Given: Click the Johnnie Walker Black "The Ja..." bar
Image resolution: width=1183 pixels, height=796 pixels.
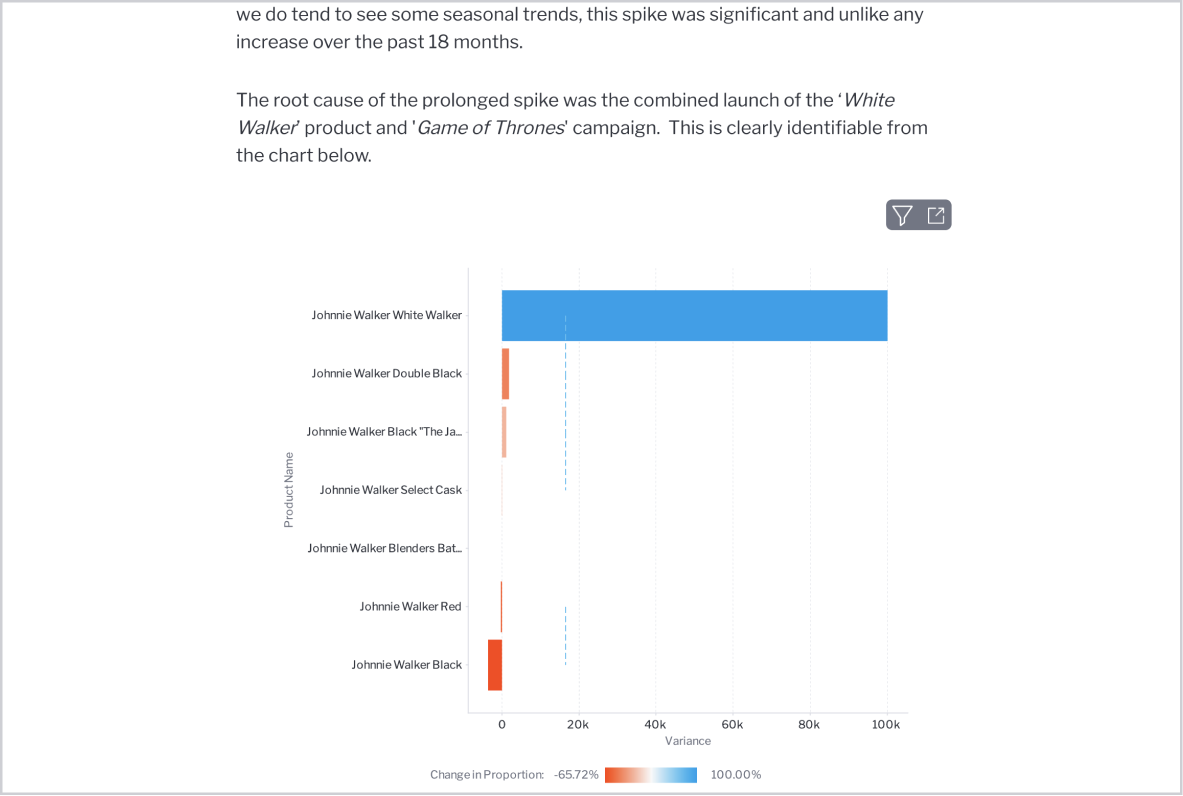Looking at the screenshot, I should pyautogui.click(x=504, y=432).
